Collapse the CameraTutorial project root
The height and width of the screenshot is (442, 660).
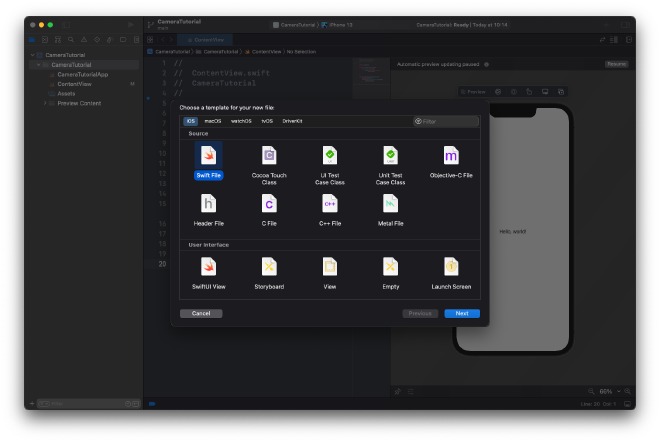tap(32, 55)
